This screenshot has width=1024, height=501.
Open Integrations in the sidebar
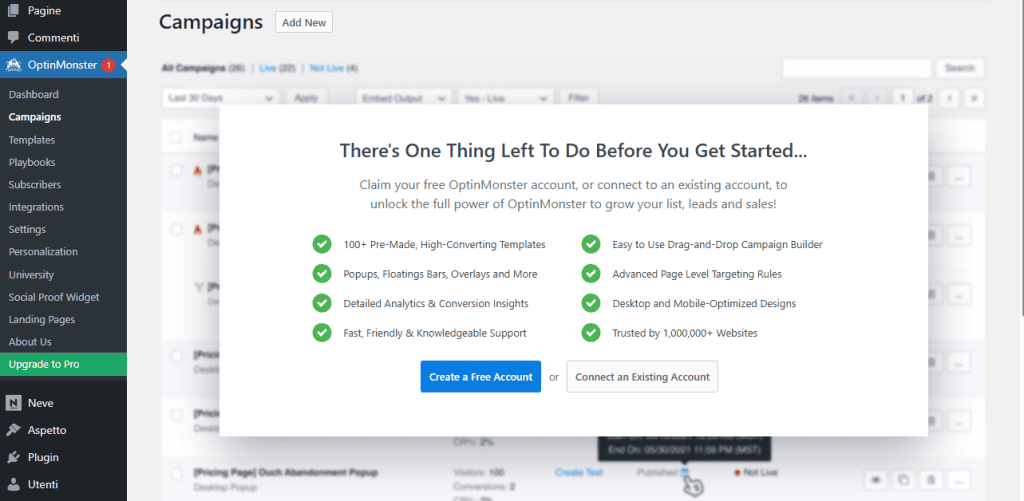36,207
